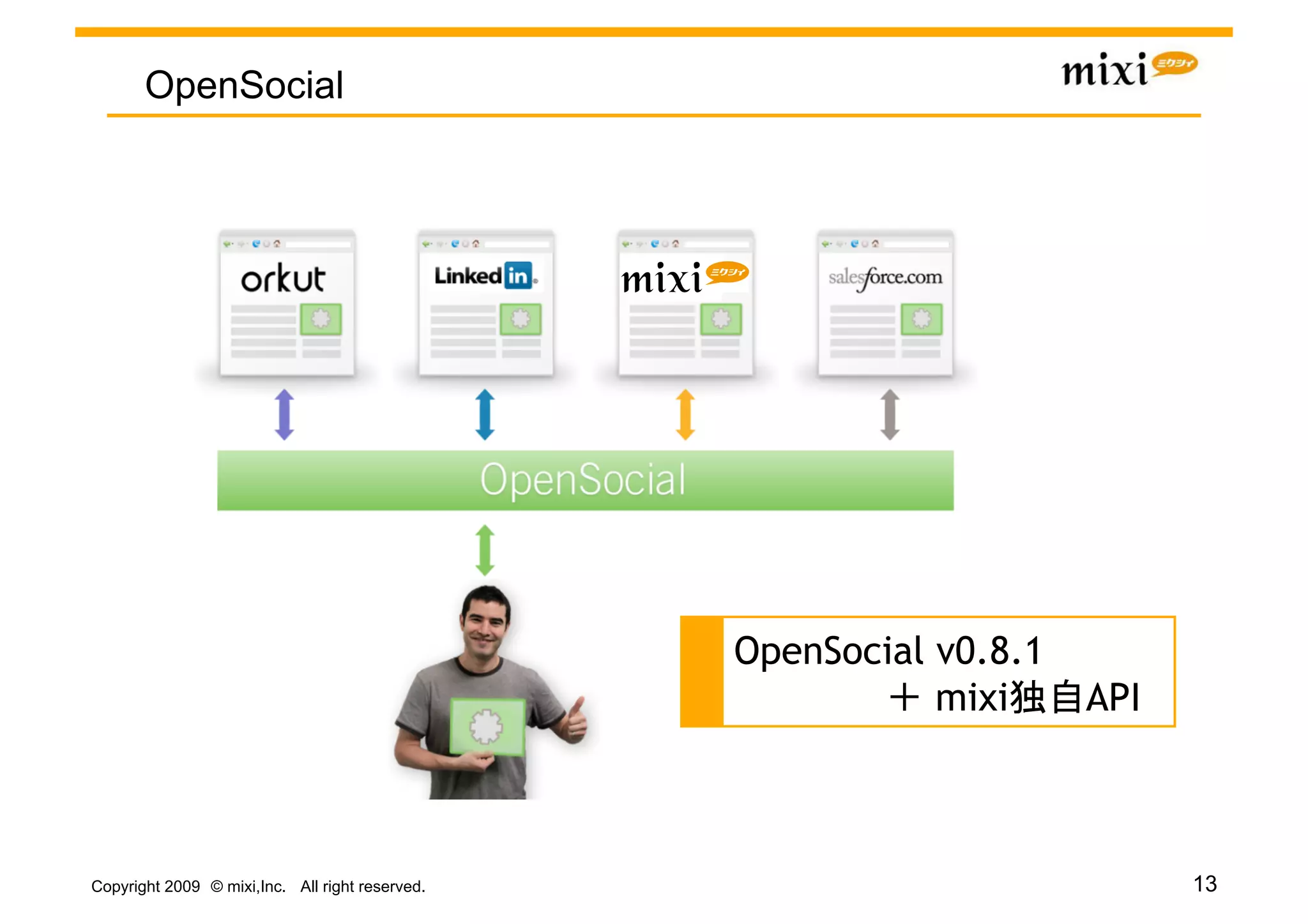Click the orange double arrow below mixi window
Screen dimensions: 1308x924
coord(685,414)
